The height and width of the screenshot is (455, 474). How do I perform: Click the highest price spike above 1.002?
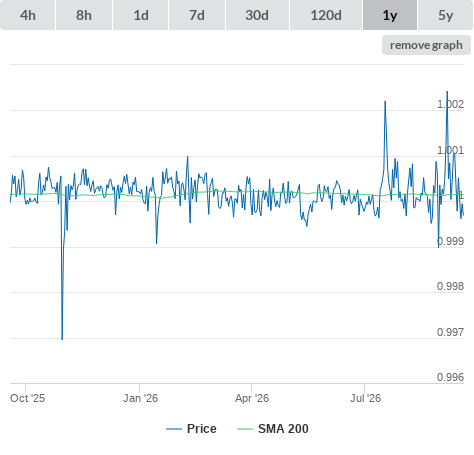coord(447,92)
